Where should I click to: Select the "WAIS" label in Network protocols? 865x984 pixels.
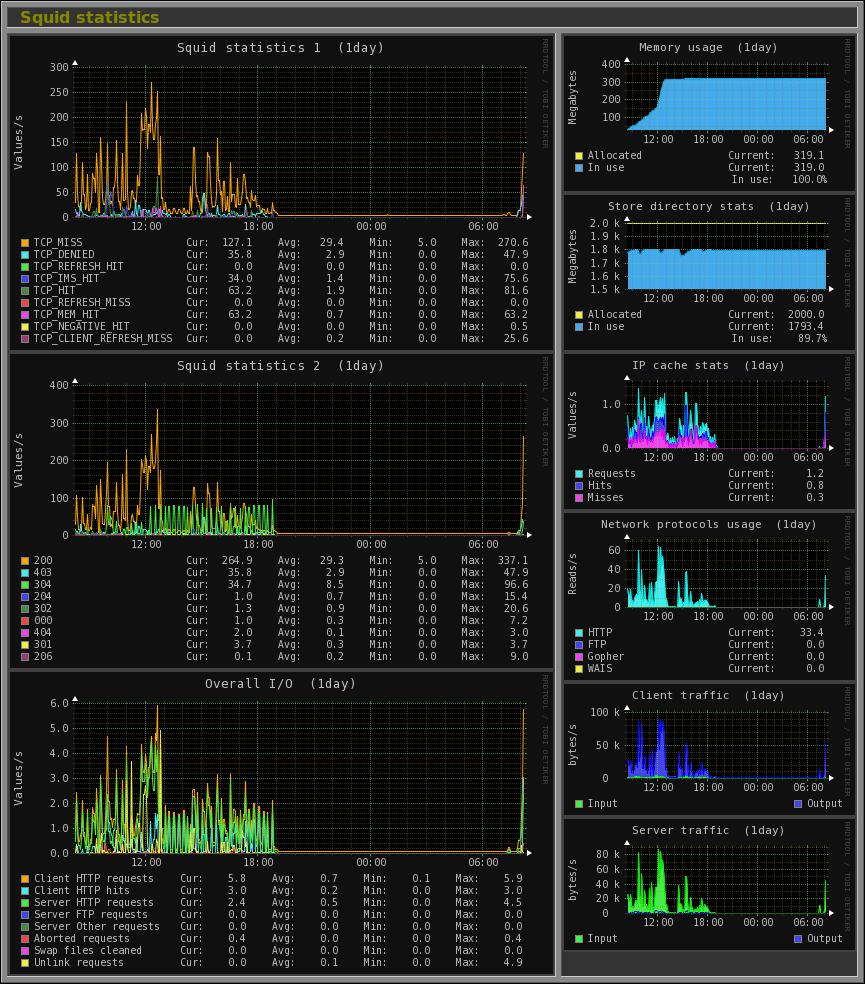pos(600,668)
